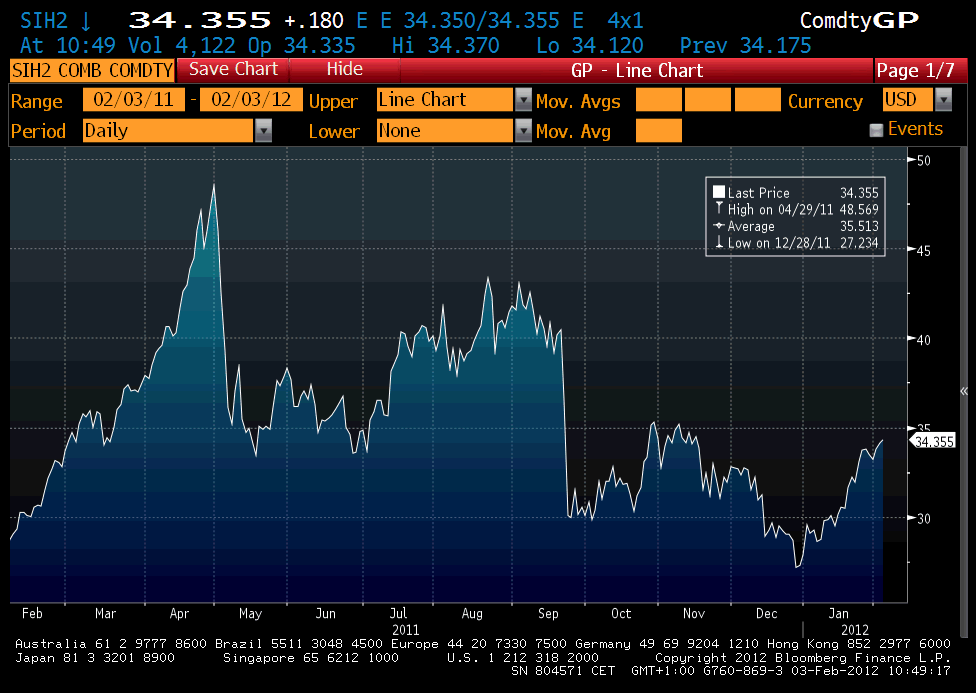Click the down arrow beside SIH2 ticker
Screen dimensions: 976x693
tap(86, 21)
